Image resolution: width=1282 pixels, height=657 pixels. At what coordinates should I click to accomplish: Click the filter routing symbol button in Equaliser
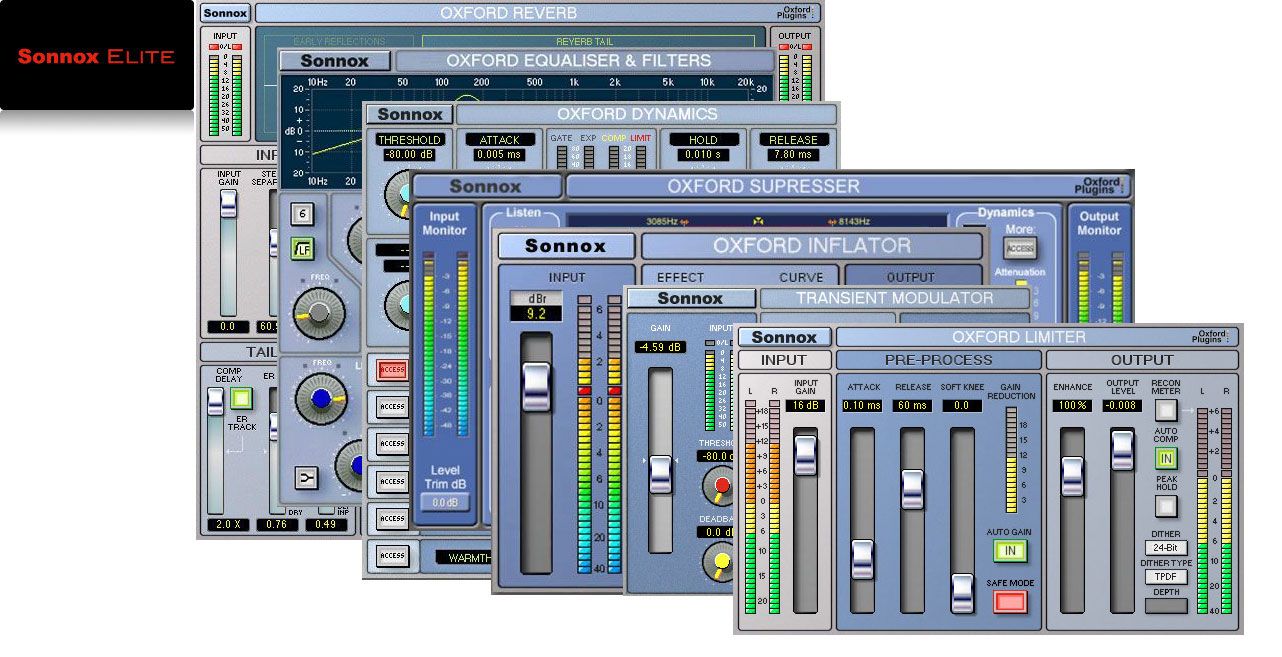coord(306,479)
